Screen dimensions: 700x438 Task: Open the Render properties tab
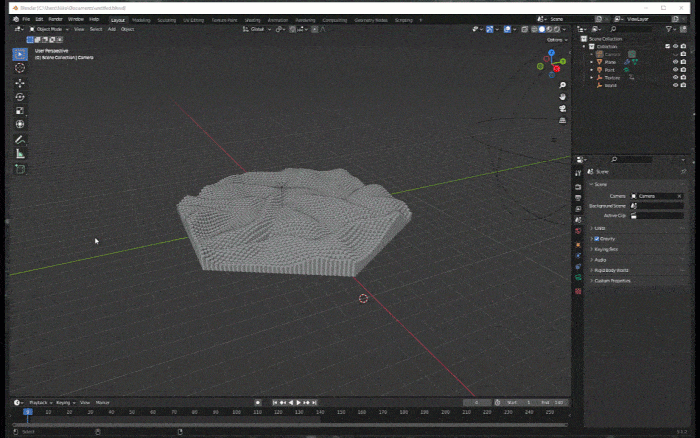pyautogui.click(x=578, y=187)
